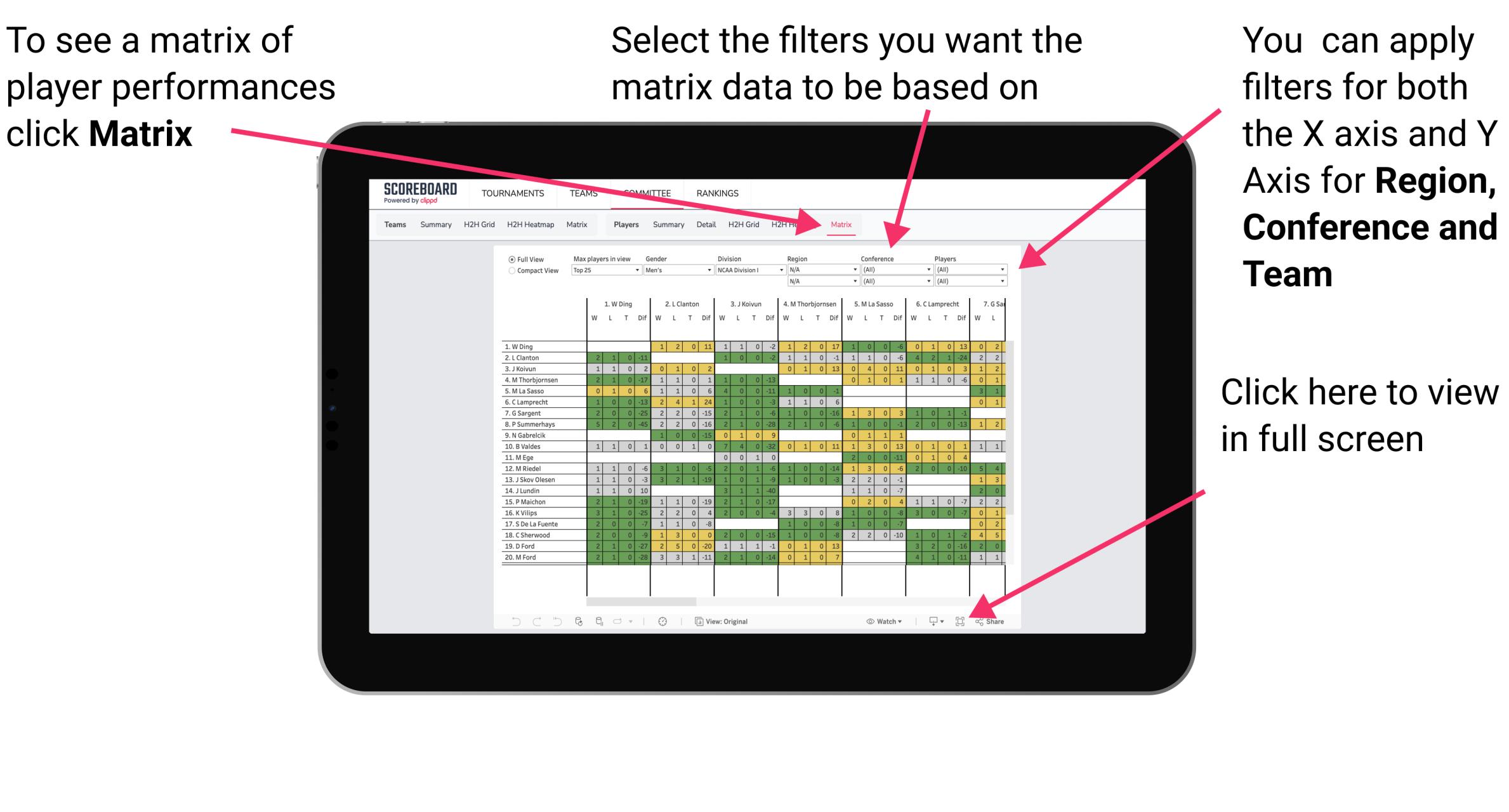Click the share icon at bottom right

point(990,622)
